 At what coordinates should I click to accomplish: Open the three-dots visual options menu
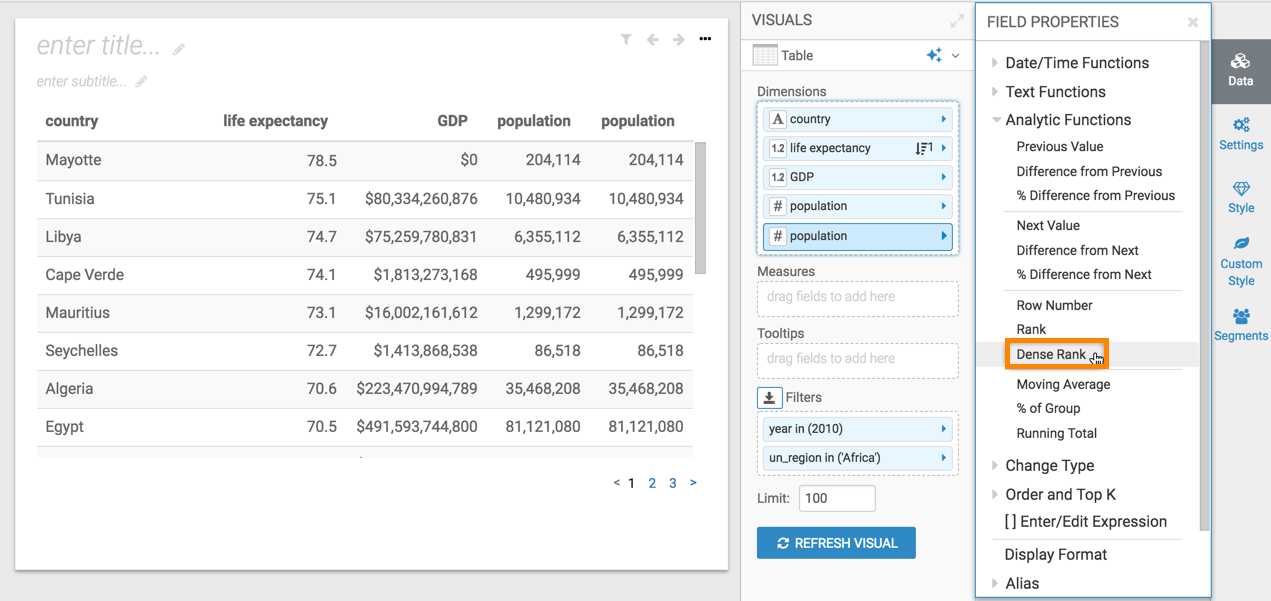click(x=705, y=39)
